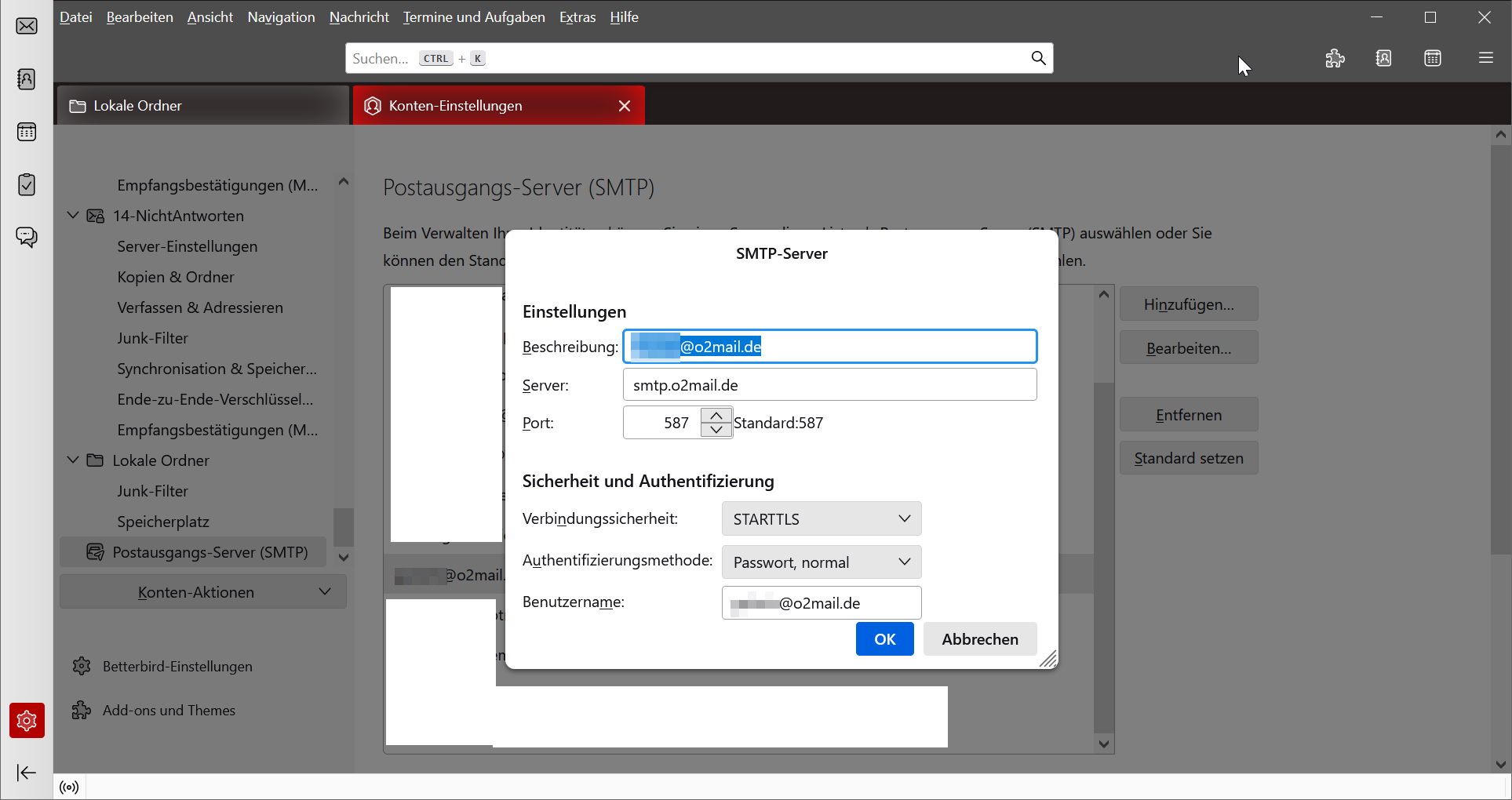Image resolution: width=1512 pixels, height=800 pixels.
Task: Close the Konten-Einstellungen tab
Action: click(625, 106)
